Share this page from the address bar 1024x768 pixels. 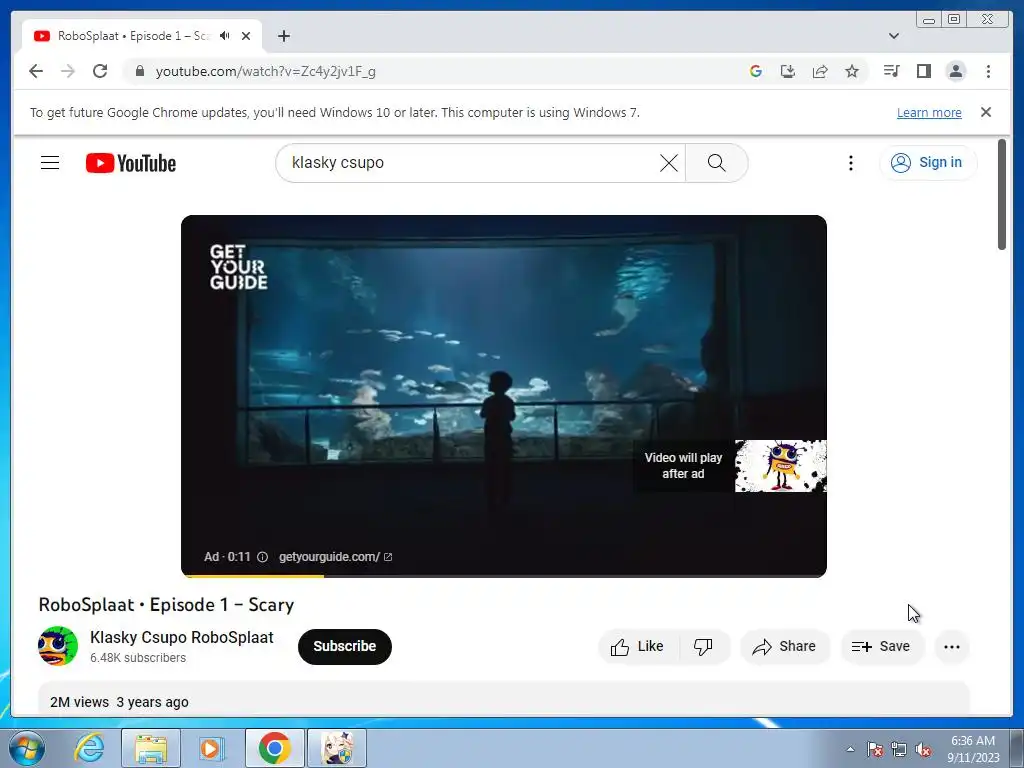point(820,71)
